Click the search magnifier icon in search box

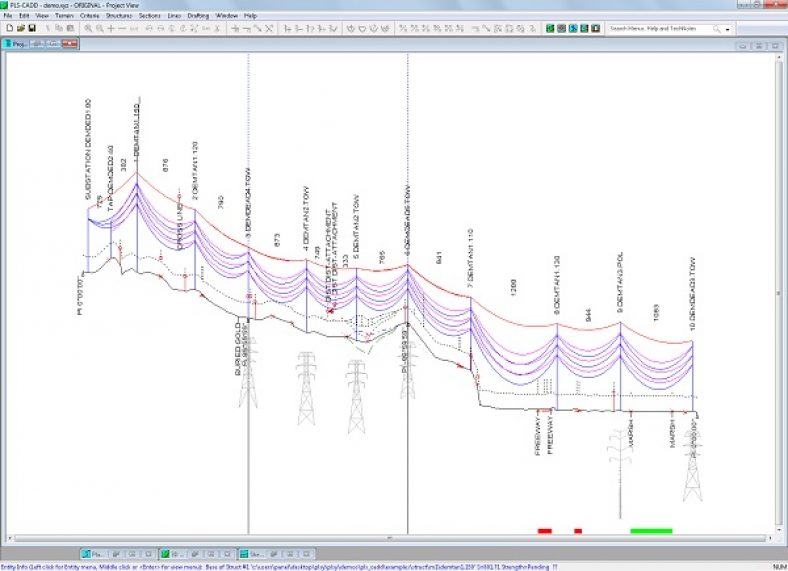click(x=717, y=29)
